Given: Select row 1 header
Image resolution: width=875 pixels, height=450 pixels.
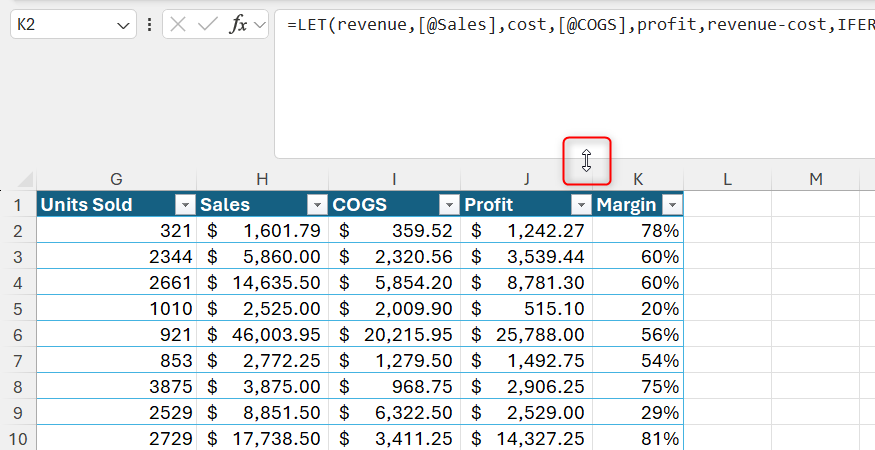Looking at the screenshot, I should pyautogui.click(x=18, y=205).
